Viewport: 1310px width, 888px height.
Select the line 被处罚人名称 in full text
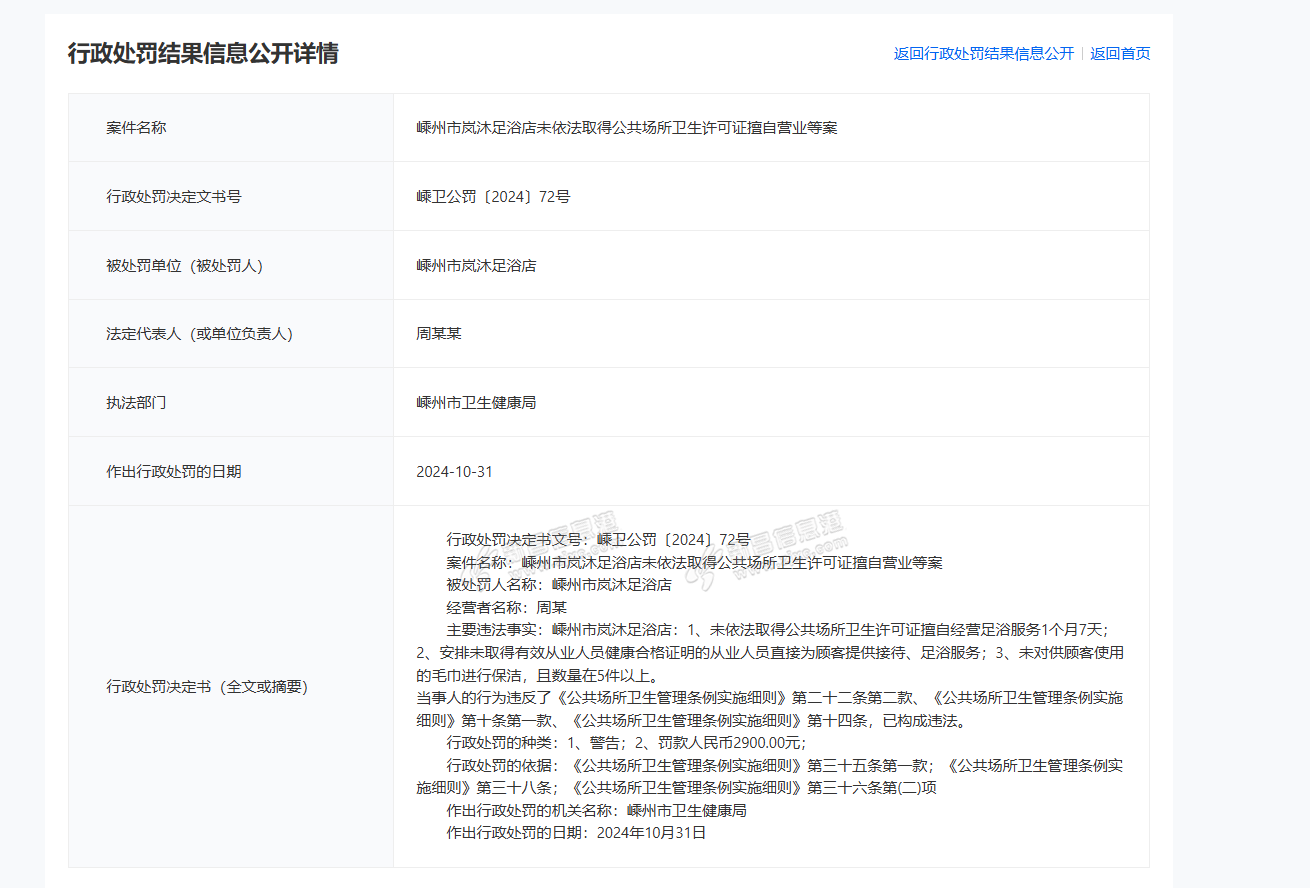point(559,585)
